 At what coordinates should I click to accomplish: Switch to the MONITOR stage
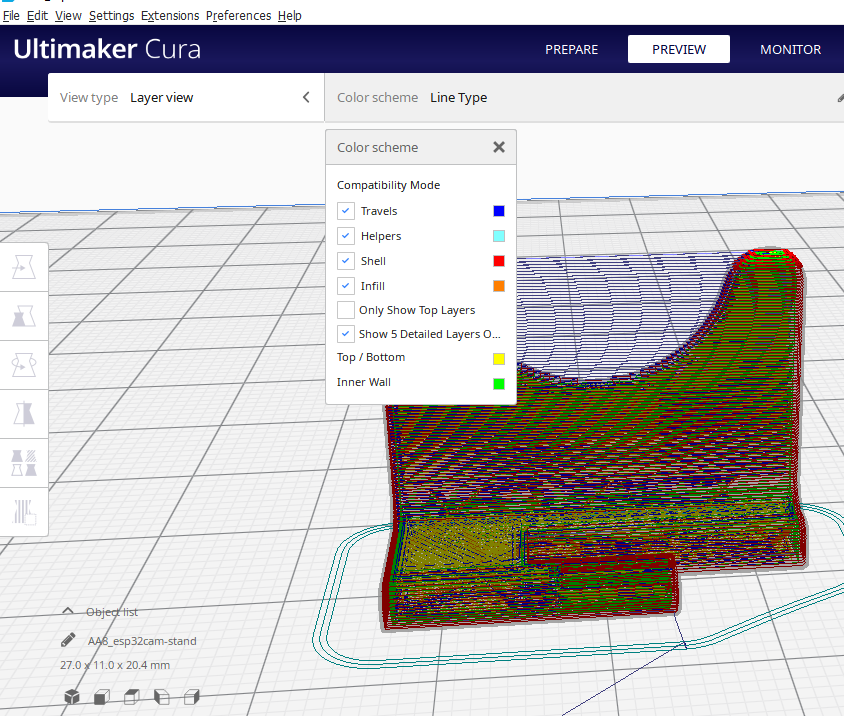coord(791,50)
